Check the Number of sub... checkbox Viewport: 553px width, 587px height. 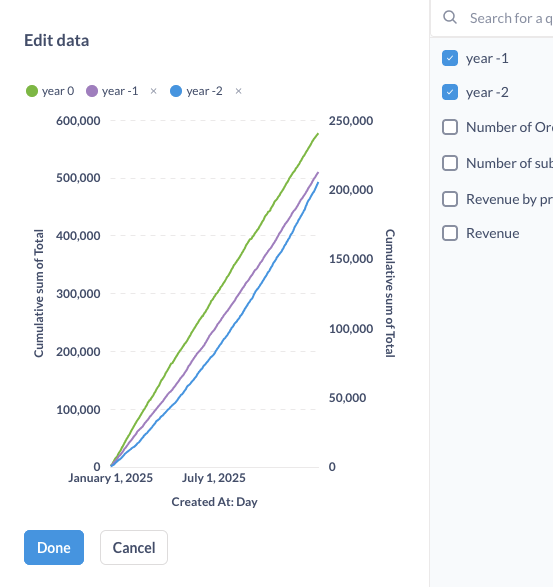tap(450, 163)
